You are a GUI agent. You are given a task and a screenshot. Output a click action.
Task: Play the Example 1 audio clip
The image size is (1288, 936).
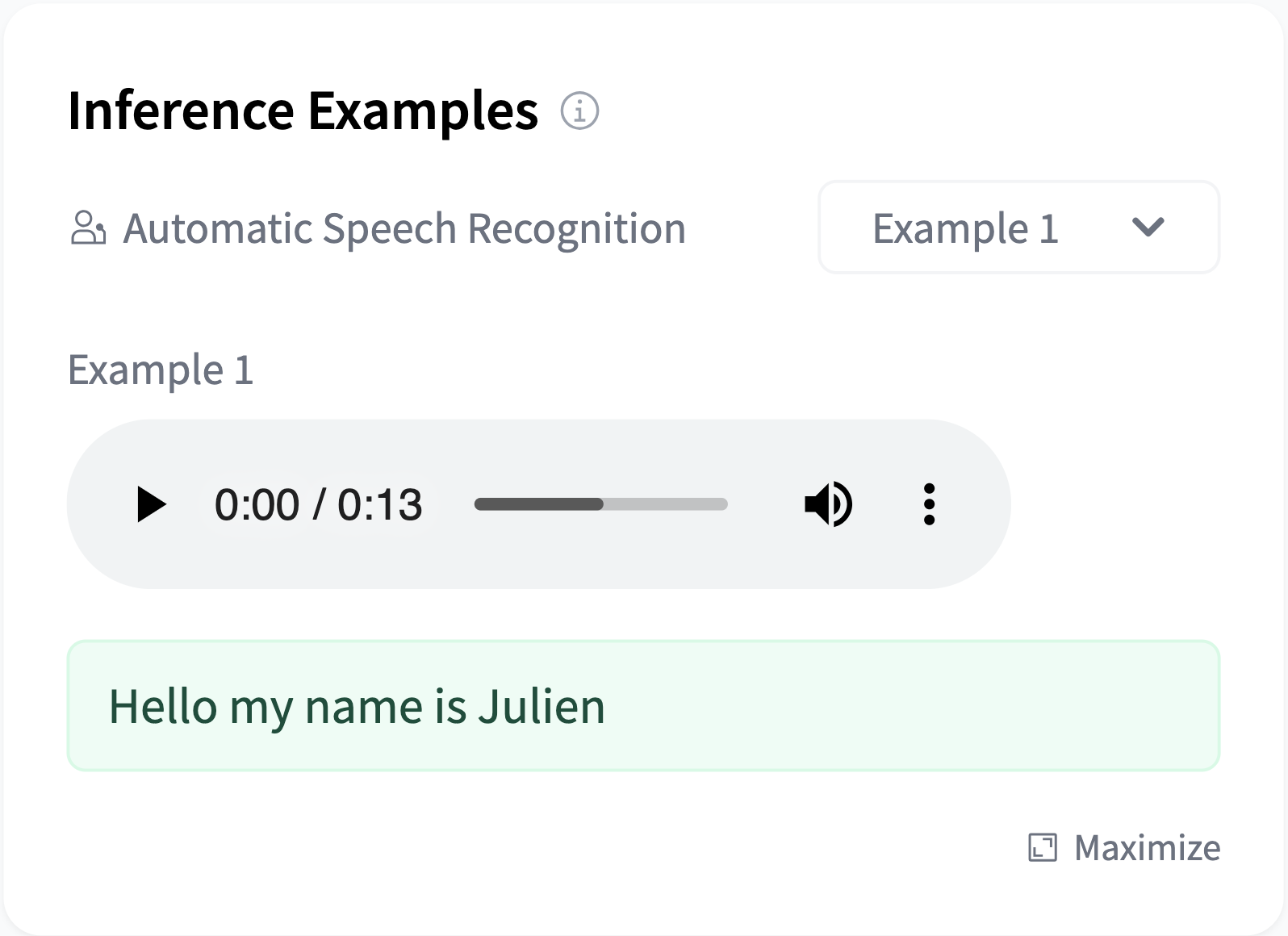pyautogui.click(x=151, y=504)
